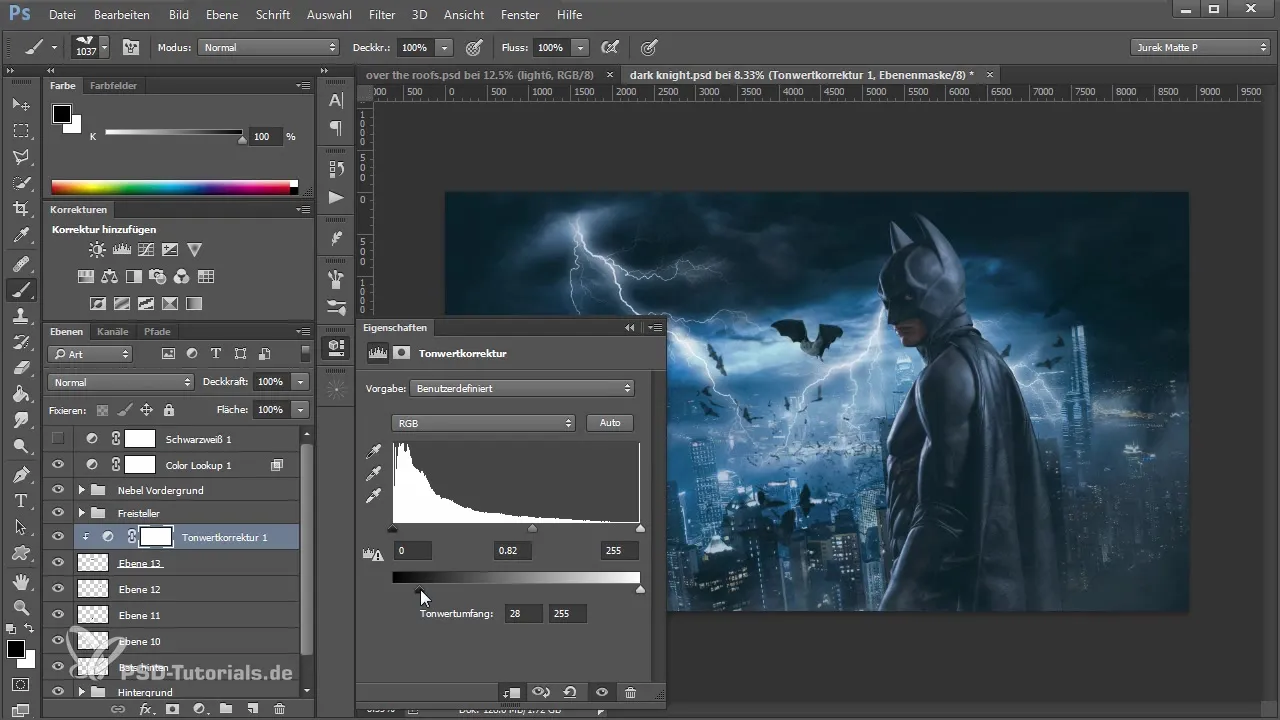Image resolution: width=1280 pixels, height=720 pixels.
Task: Select the Clone Stamp tool
Action: 21,316
